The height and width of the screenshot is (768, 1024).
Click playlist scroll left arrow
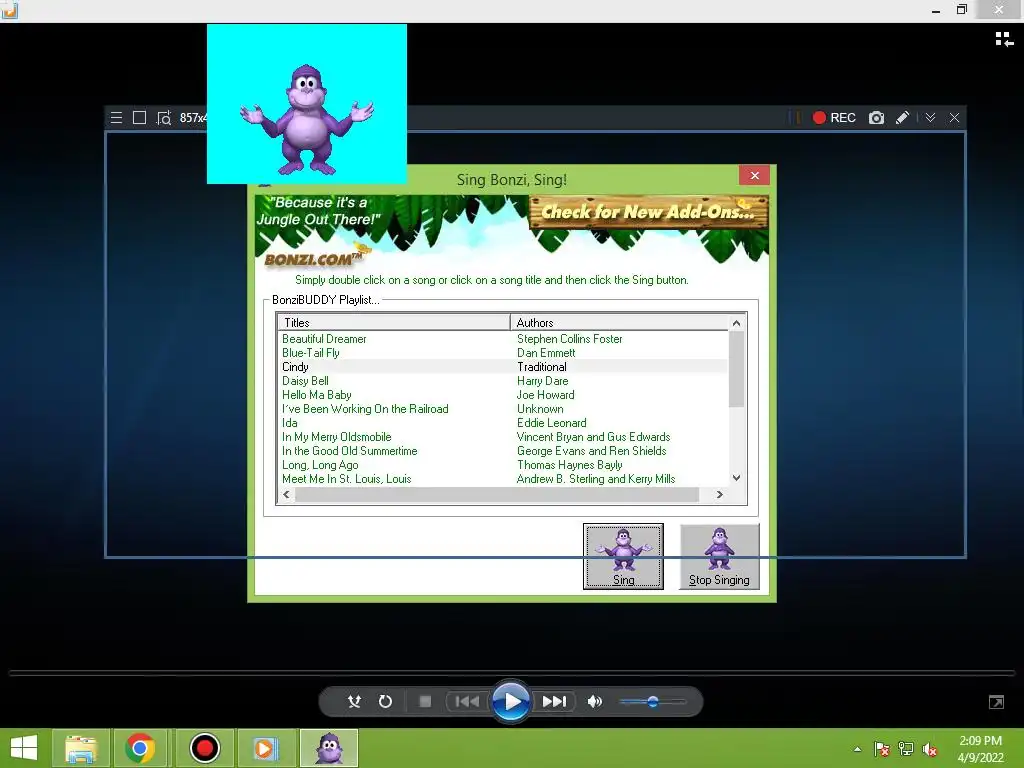[x=286, y=494]
